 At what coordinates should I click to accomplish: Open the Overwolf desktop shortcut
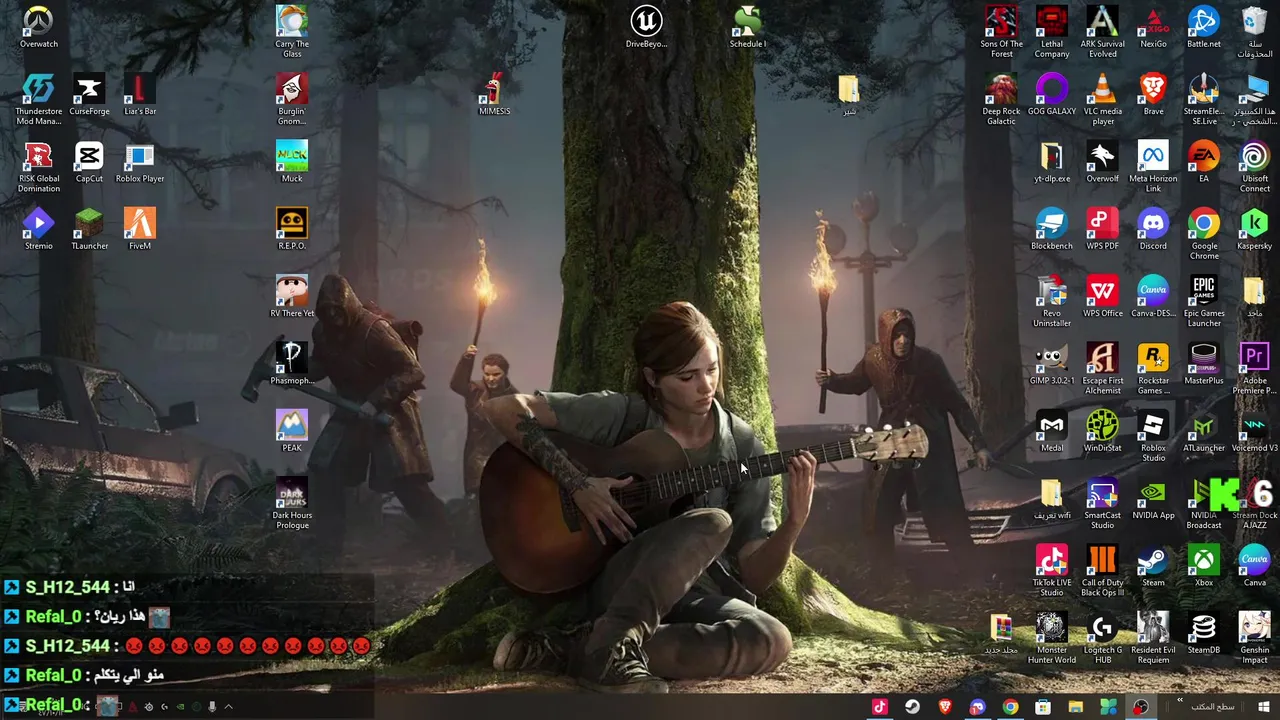tap(1102, 162)
